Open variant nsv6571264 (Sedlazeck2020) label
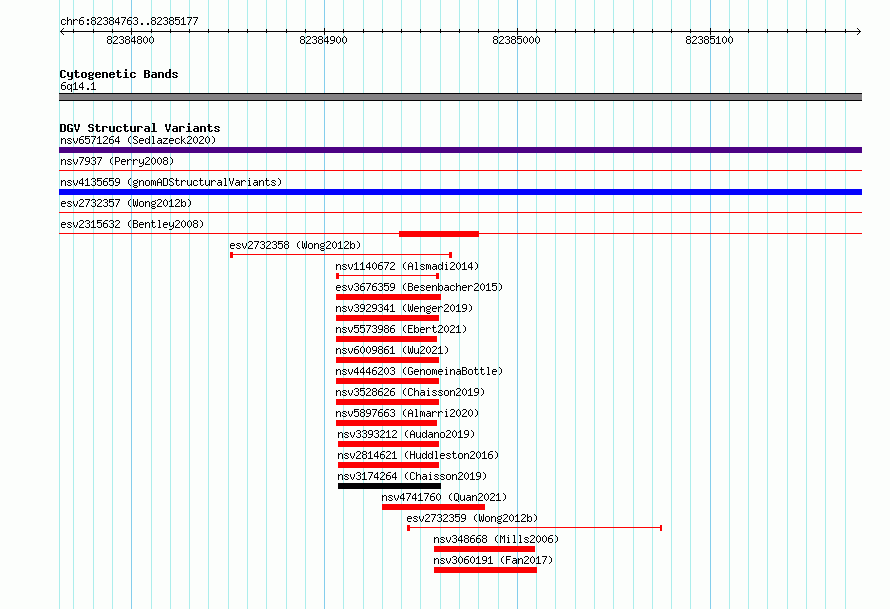This screenshot has height=609, width=890. click(138, 140)
